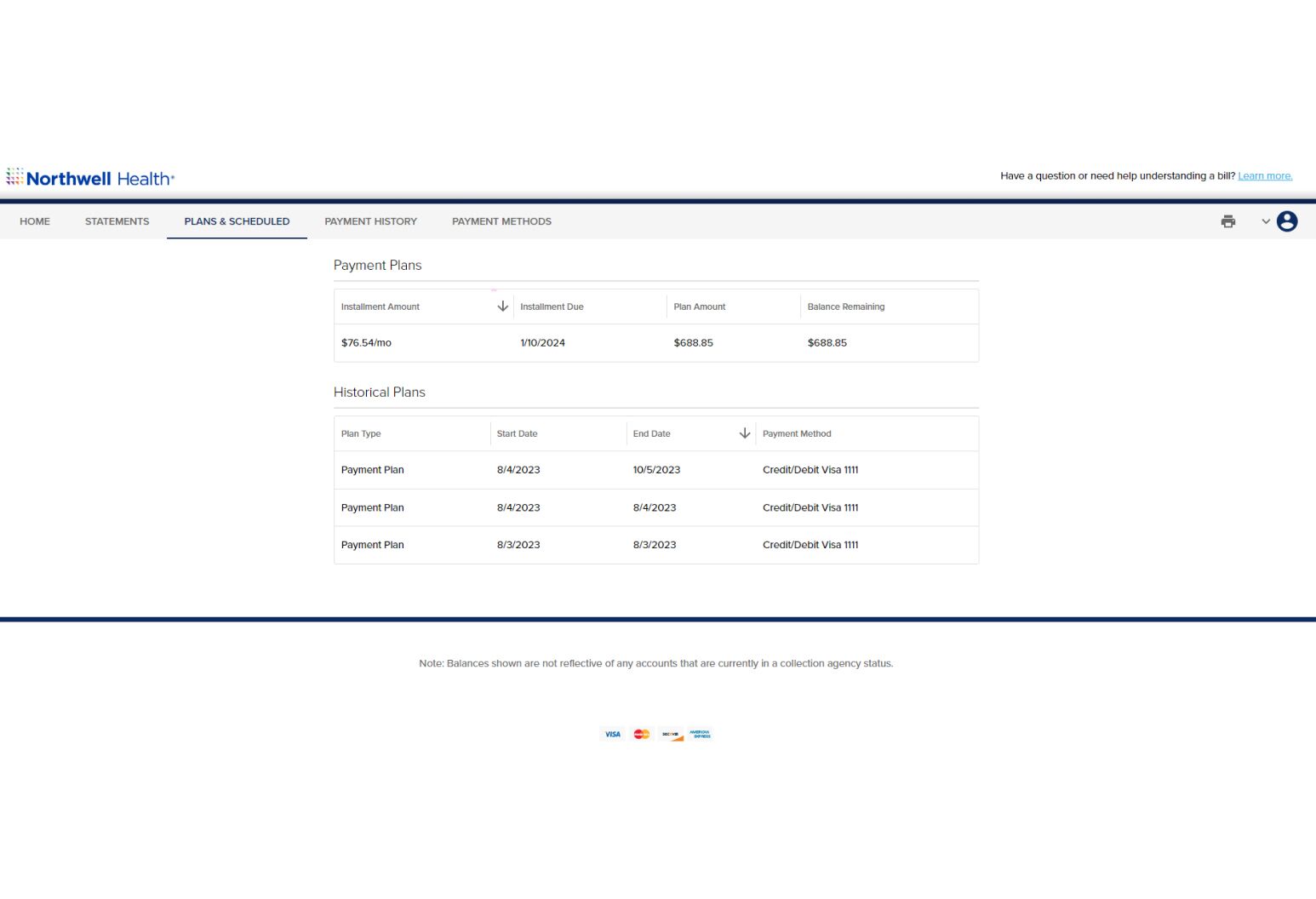Click the American Express logo
This screenshot has width=1316, height=899.
pyautogui.click(x=700, y=734)
